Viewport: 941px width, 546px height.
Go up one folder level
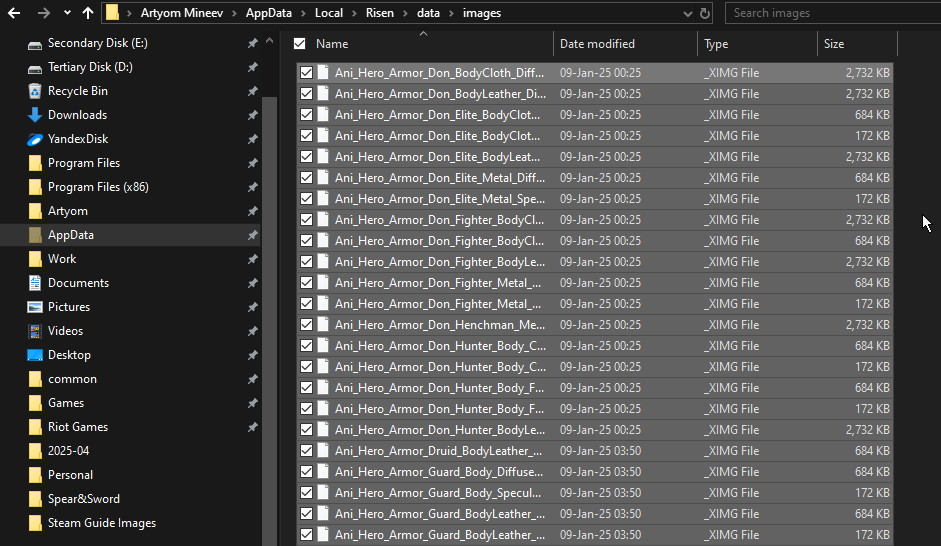[x=88, y=13]
